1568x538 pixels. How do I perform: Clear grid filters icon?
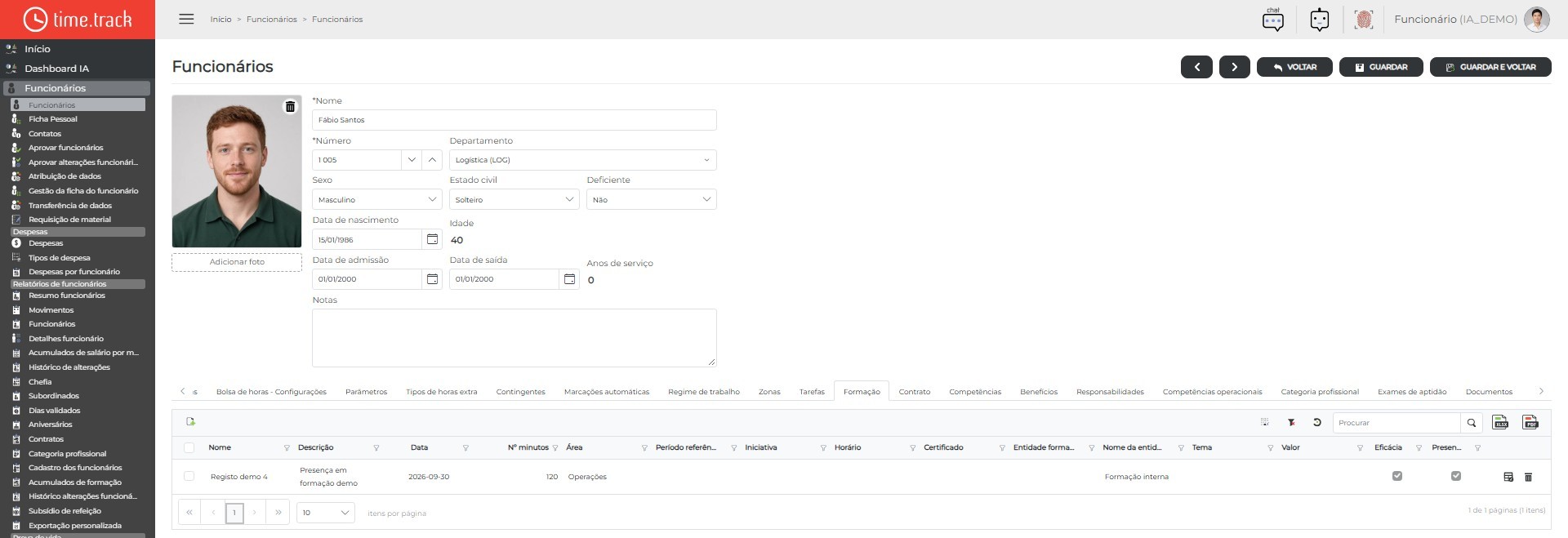point(1291,423)
